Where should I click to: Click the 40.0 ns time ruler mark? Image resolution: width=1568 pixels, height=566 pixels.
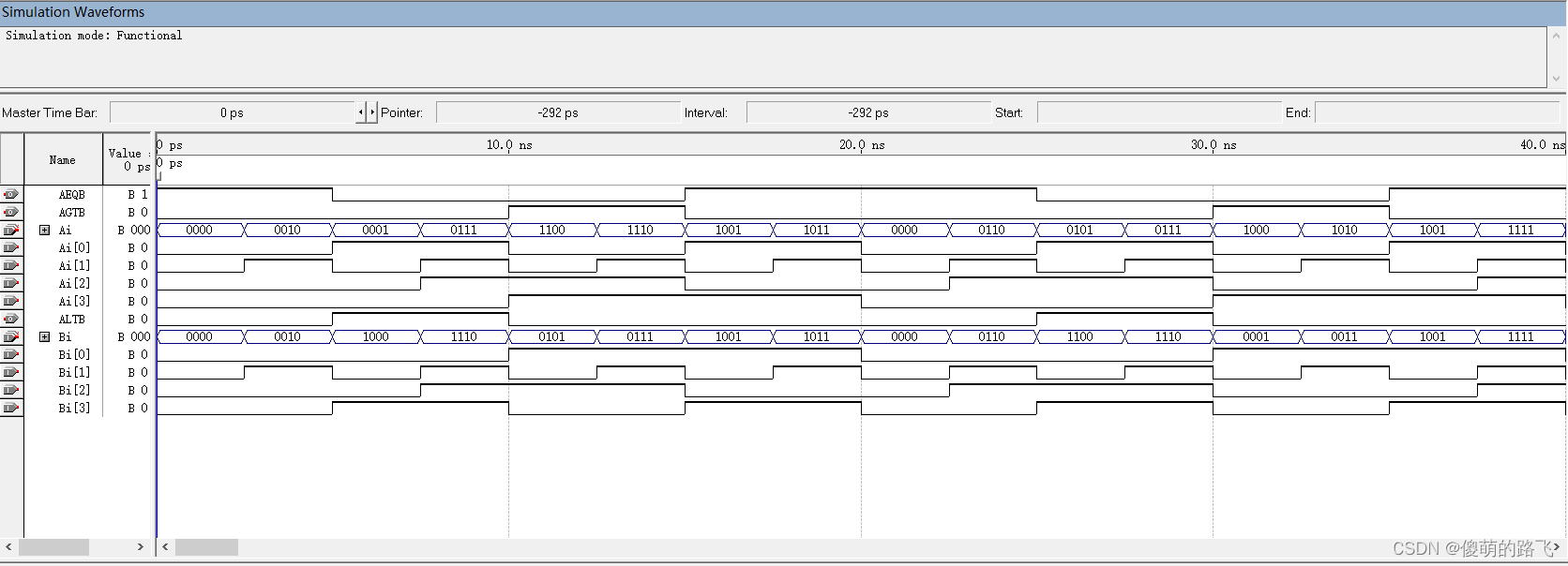(1543, 144)
